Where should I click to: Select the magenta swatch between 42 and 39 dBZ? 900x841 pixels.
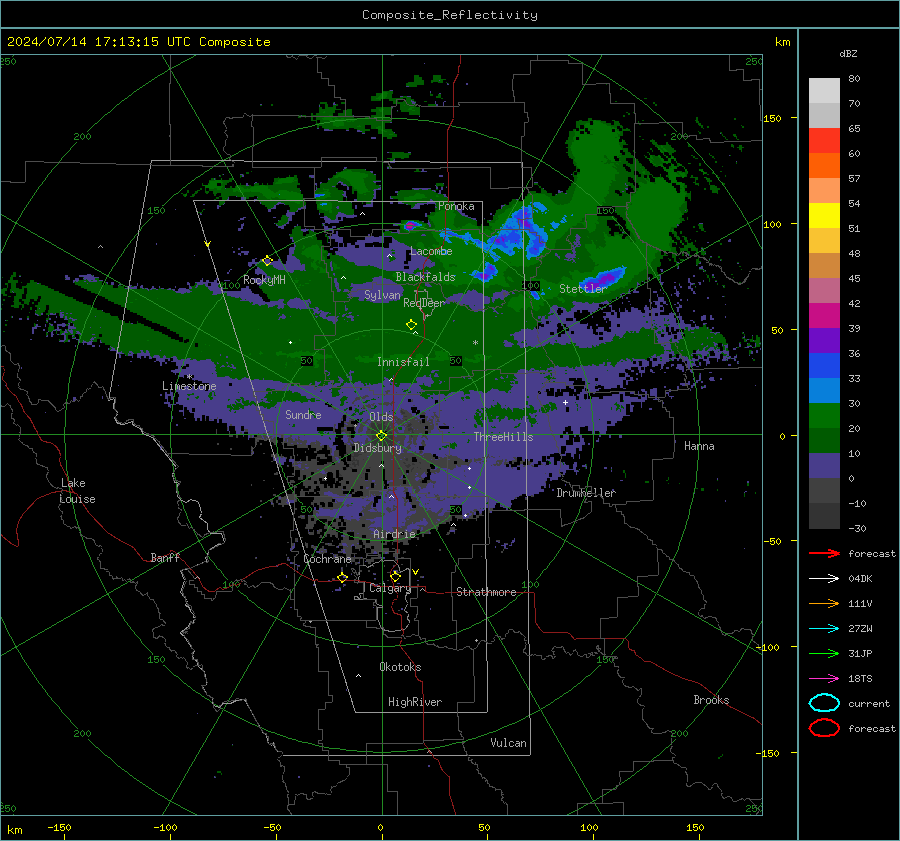[824, 316]
